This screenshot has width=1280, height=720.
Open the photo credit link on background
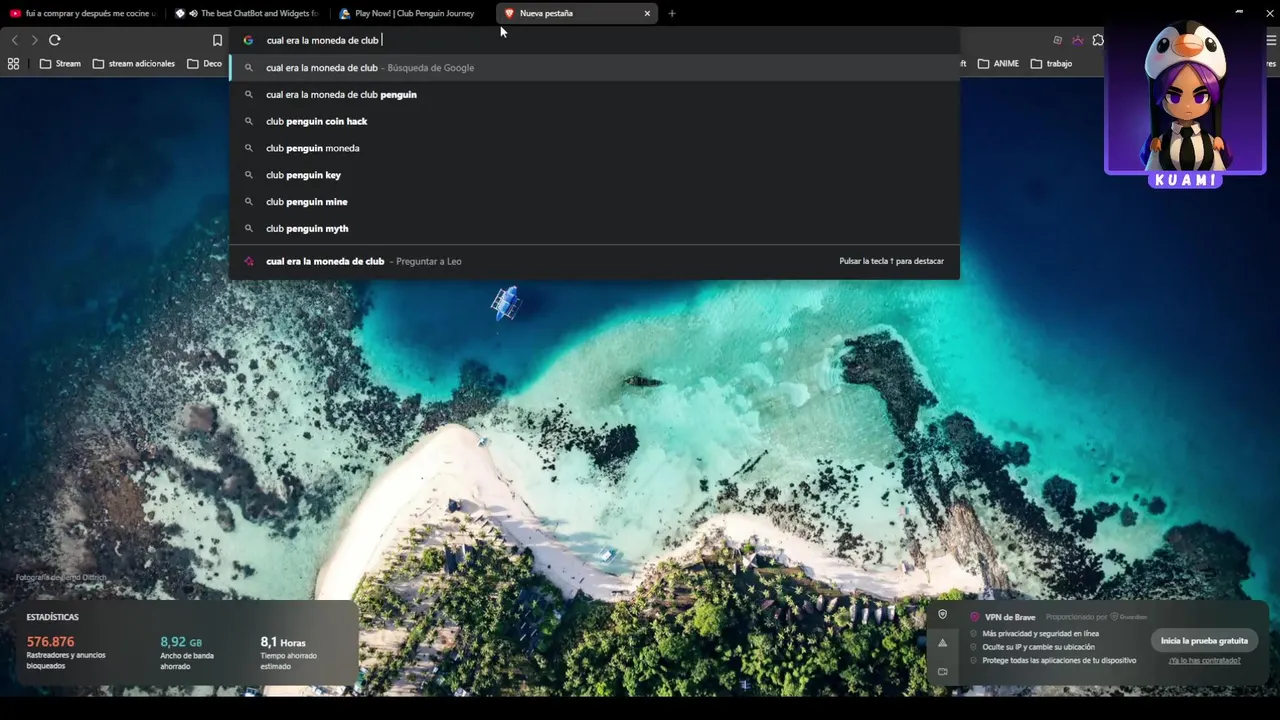coord(61,578)
